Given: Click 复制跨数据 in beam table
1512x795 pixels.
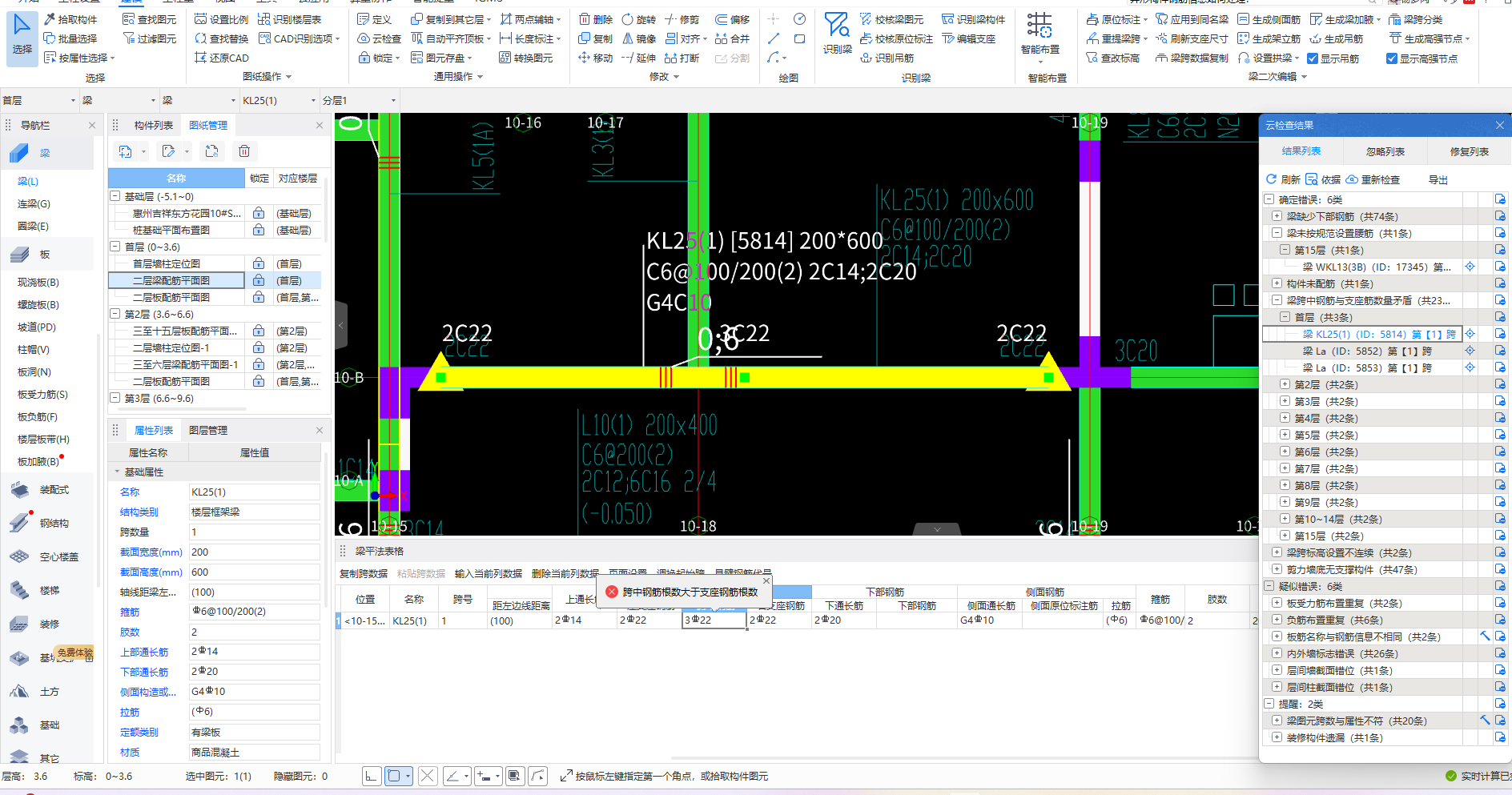Looking at the screenshot, I should 364,573.
